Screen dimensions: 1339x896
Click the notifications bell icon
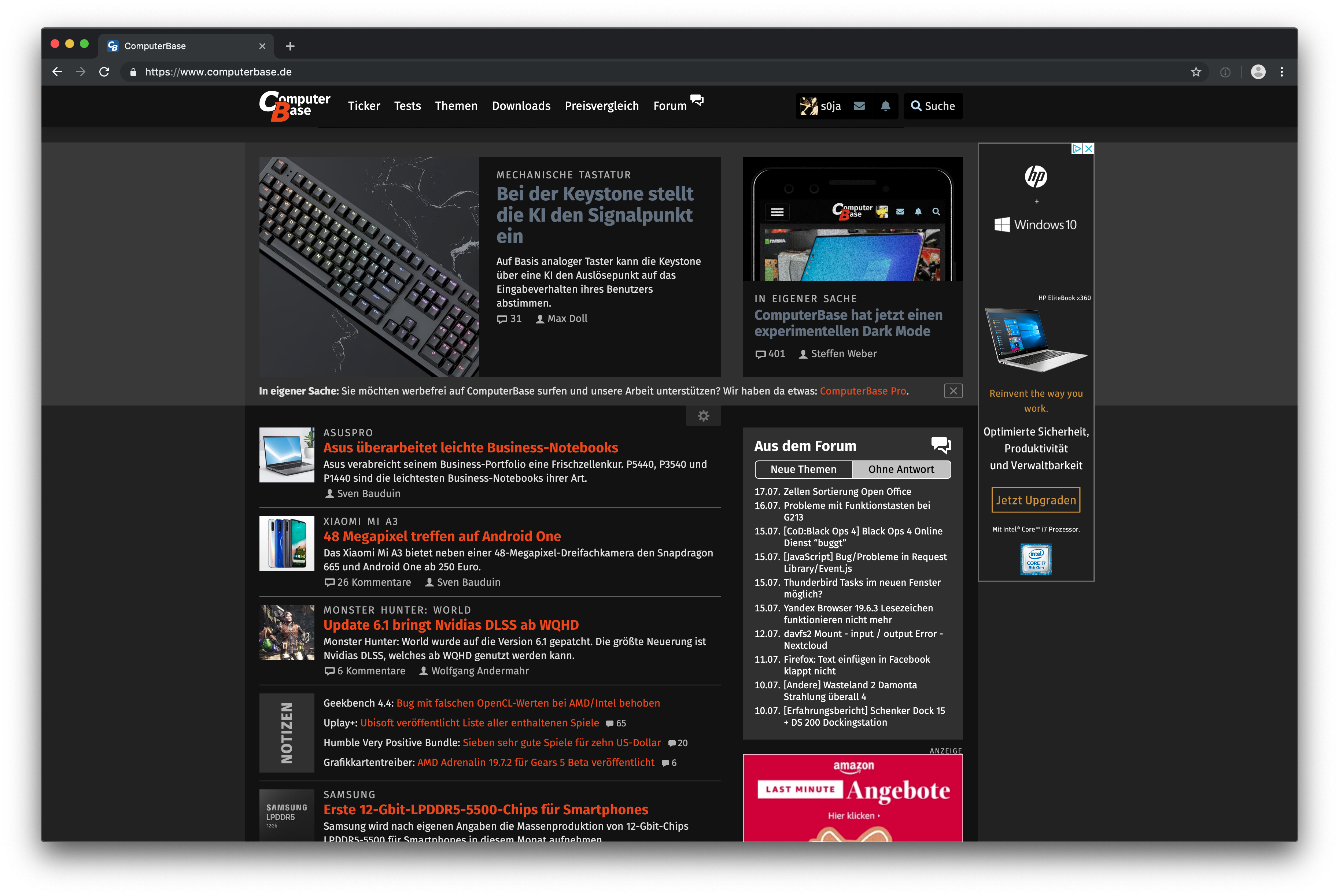pos(885,106)
